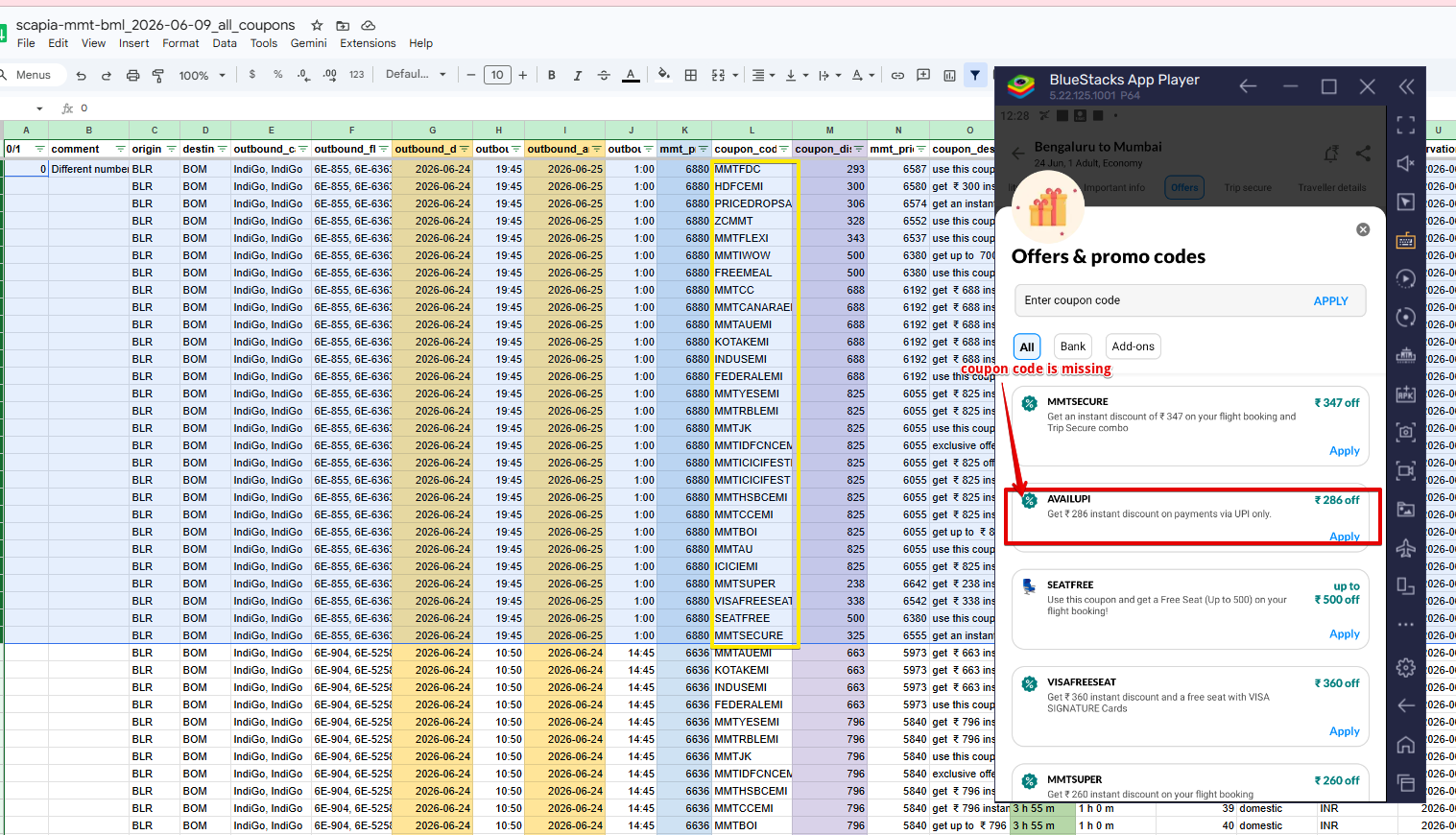Open the borders tool in Sheets
The height and width of the screenshot is (835, 1456).
(690, 75)
